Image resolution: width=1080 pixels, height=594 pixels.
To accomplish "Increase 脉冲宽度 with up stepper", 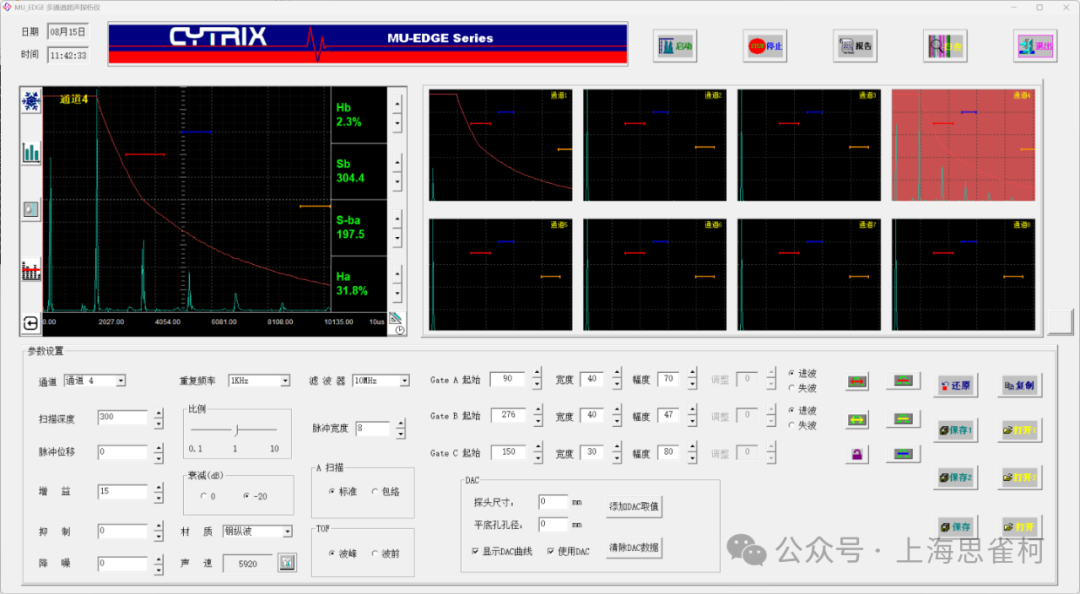I will [x=401, y=424].
